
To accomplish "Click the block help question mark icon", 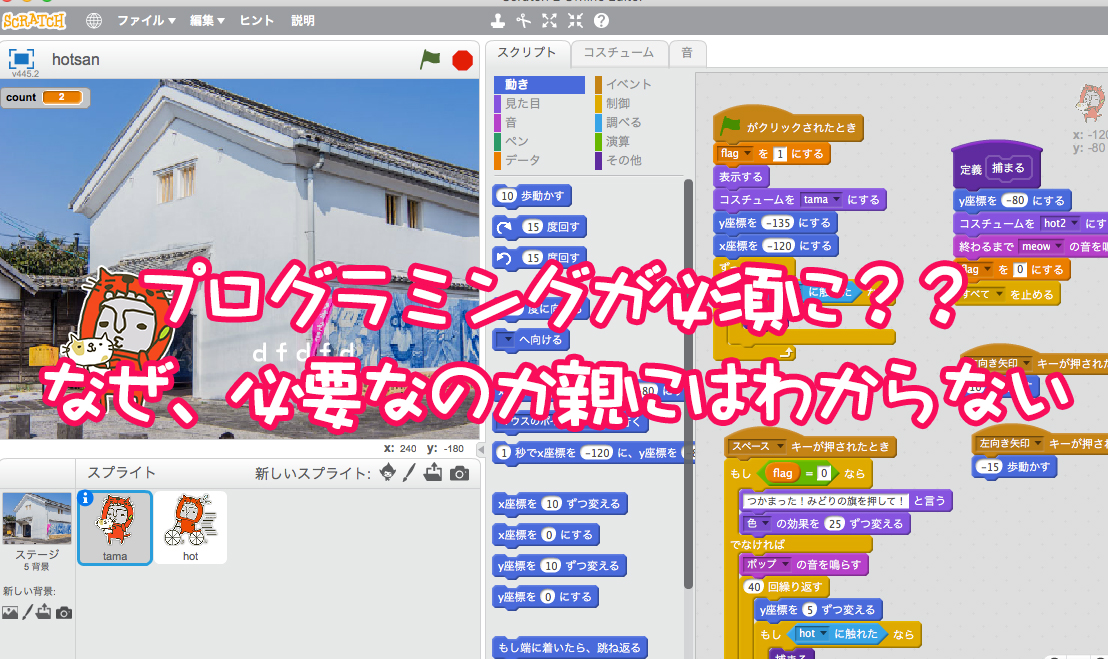I will coord(601,20).
